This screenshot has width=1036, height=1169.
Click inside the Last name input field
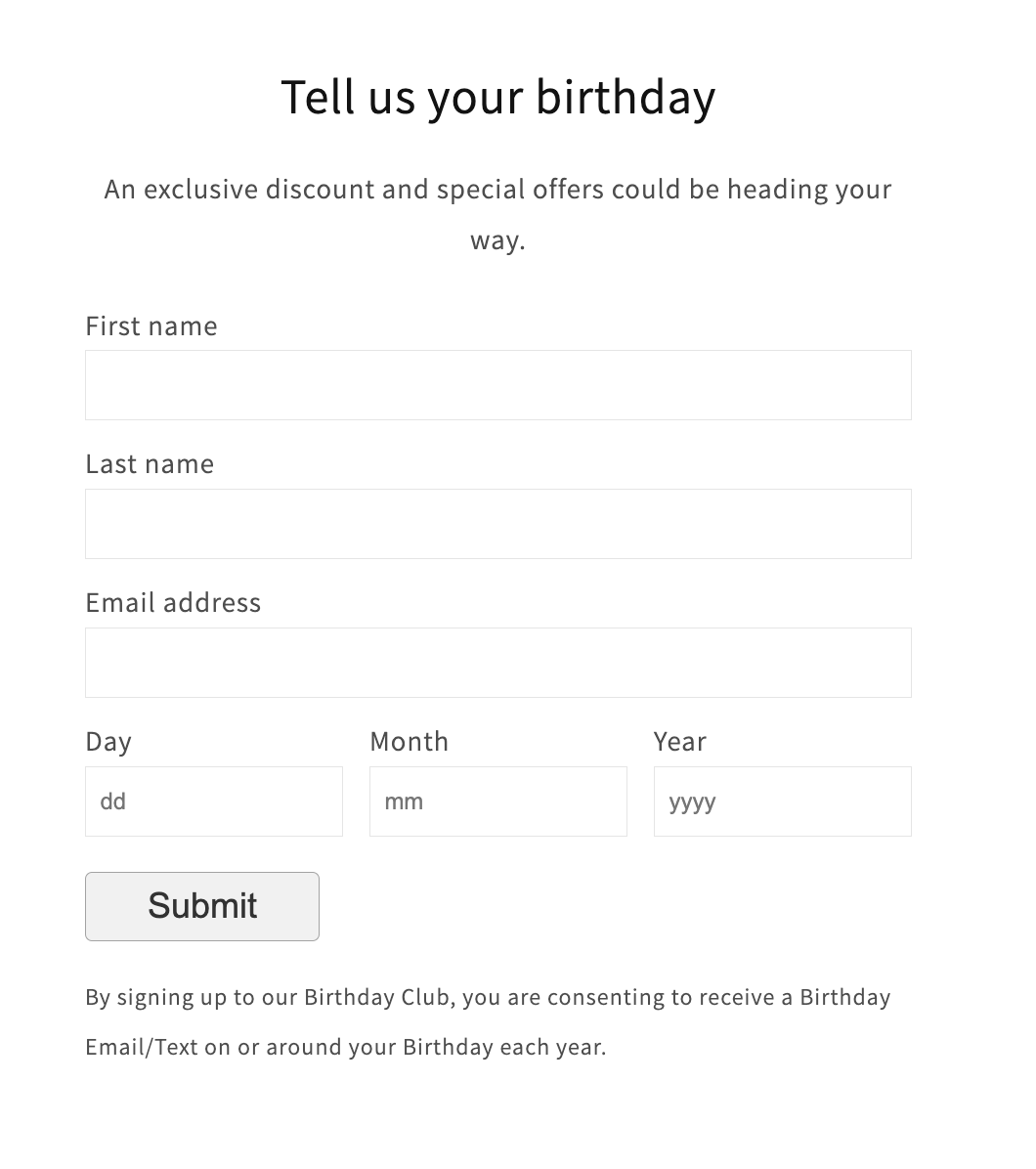498,523
